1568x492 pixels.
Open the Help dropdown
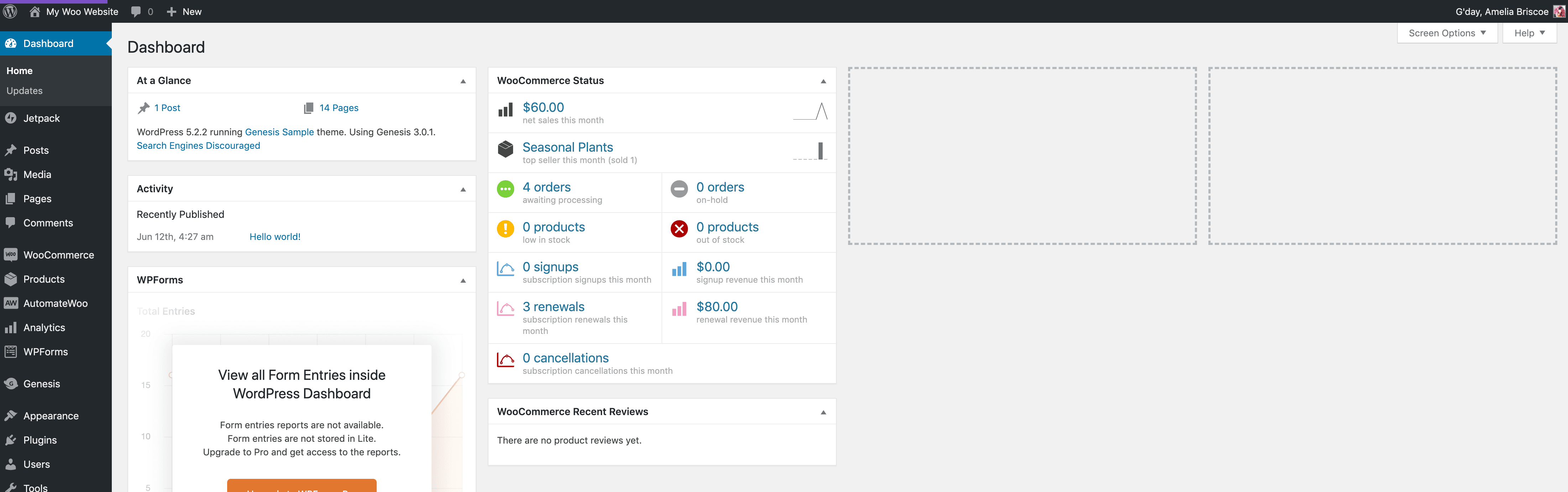click(x=1529, y=32)
